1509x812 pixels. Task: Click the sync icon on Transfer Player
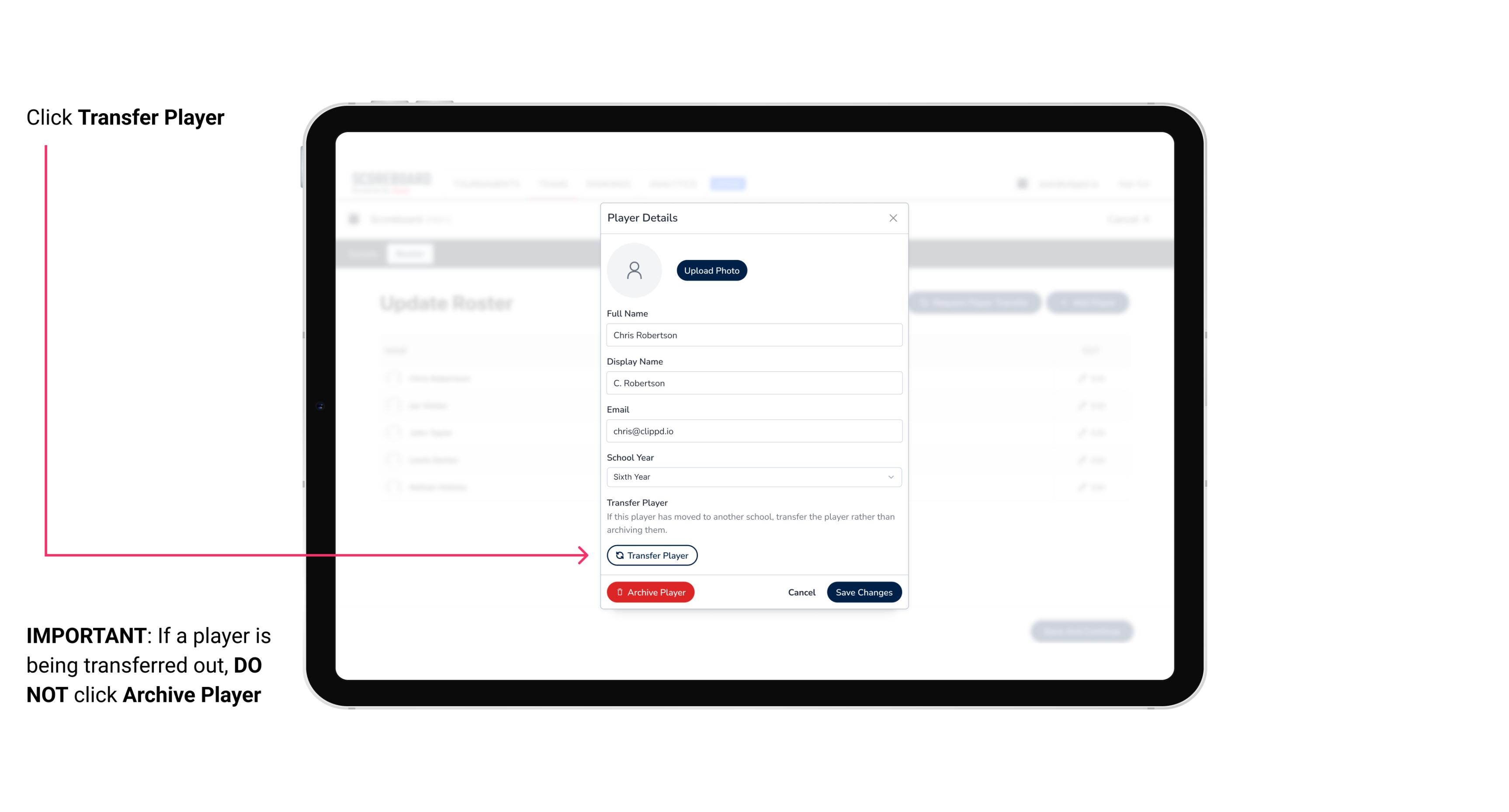click(x=619, y=555)
